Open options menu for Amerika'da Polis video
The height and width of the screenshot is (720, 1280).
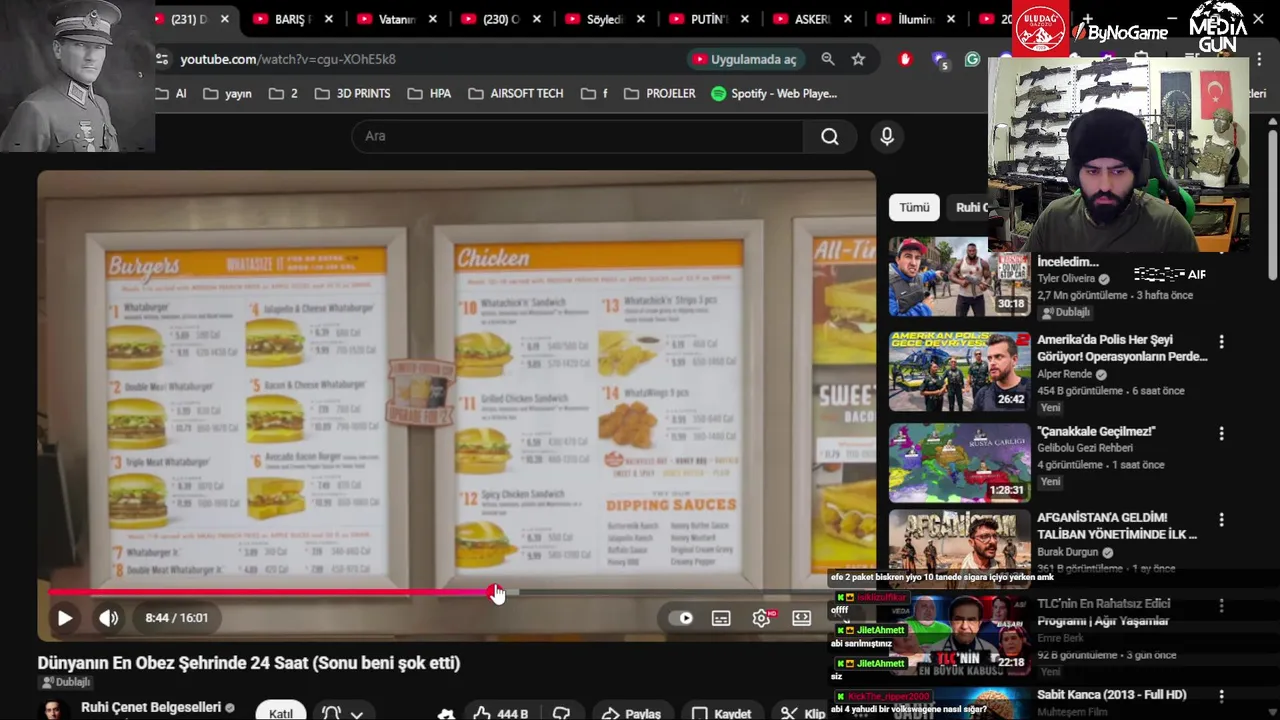pyautogui.click(x=1221, y=342)
